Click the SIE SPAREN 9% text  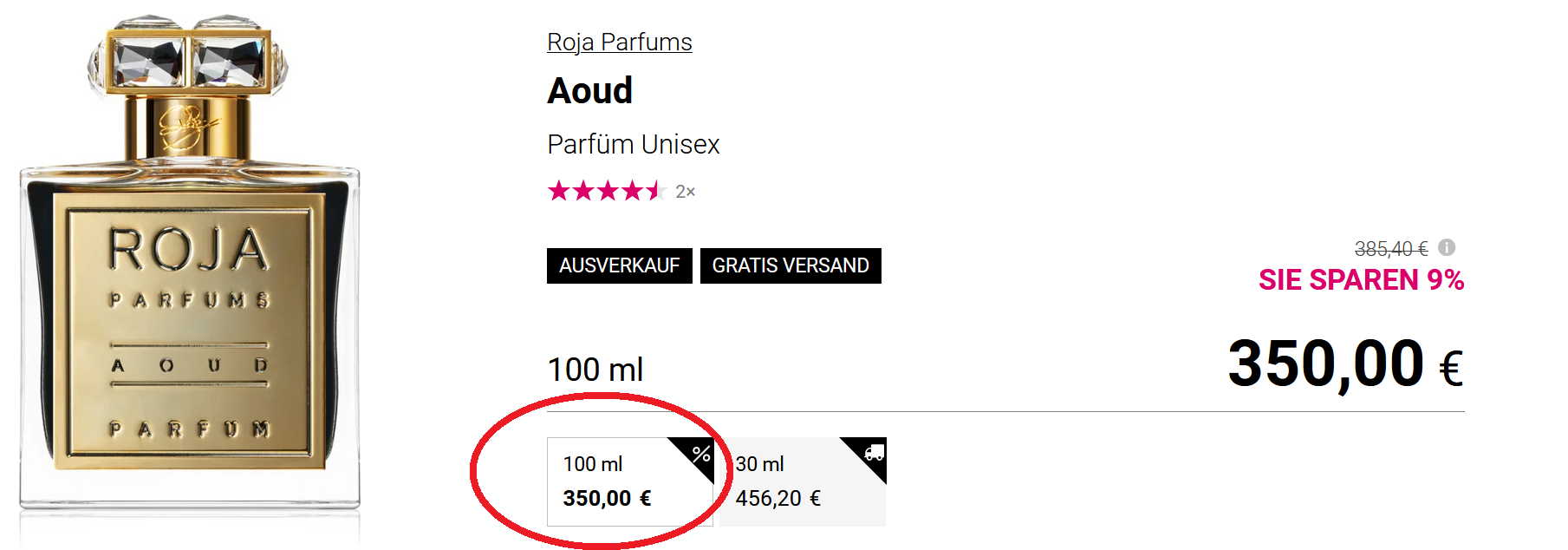coord(1361,280)
